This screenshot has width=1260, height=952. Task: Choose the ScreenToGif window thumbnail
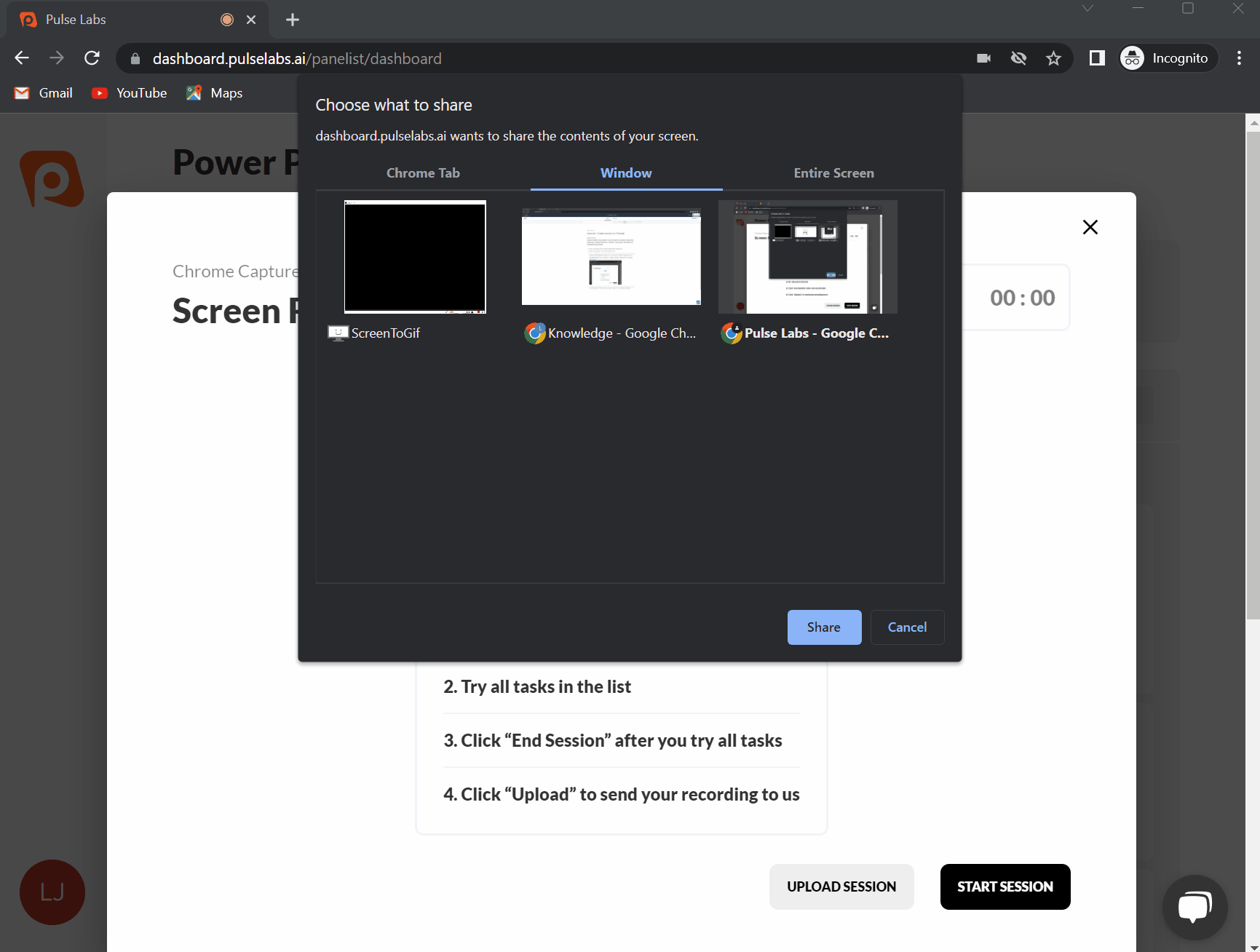point(415,257)
